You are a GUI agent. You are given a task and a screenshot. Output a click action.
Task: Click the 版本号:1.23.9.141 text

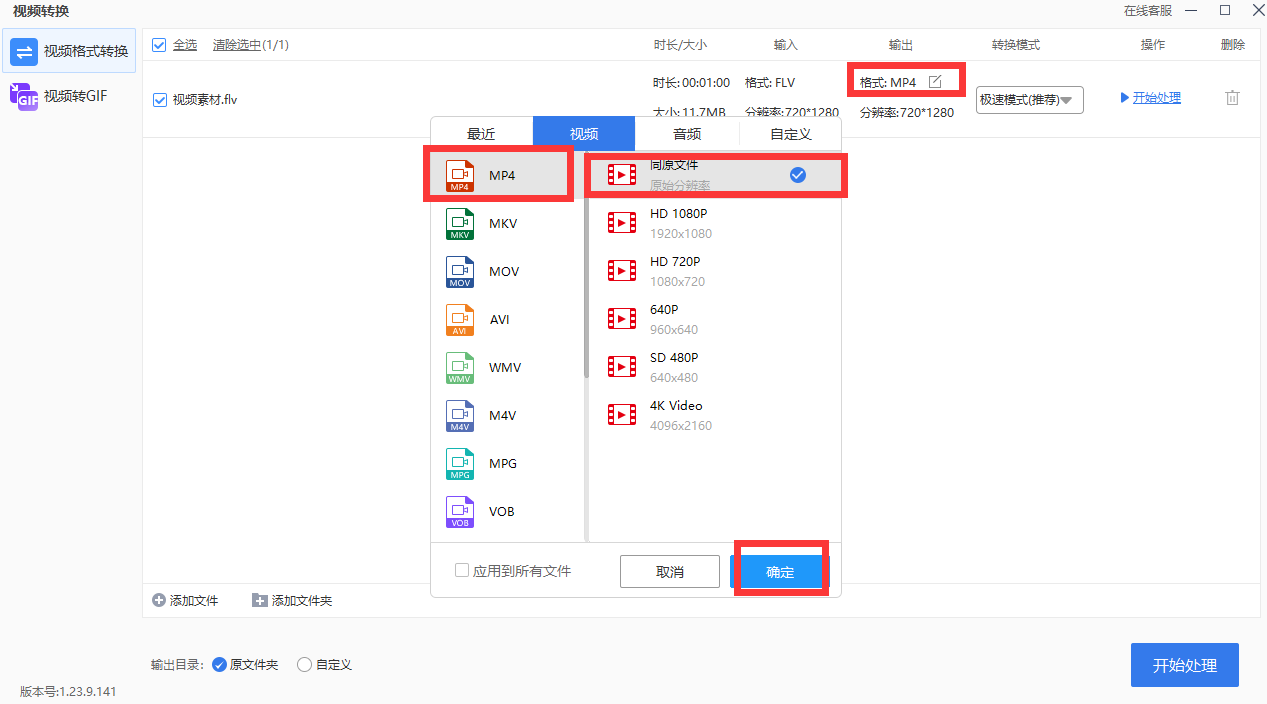point(68,691)
